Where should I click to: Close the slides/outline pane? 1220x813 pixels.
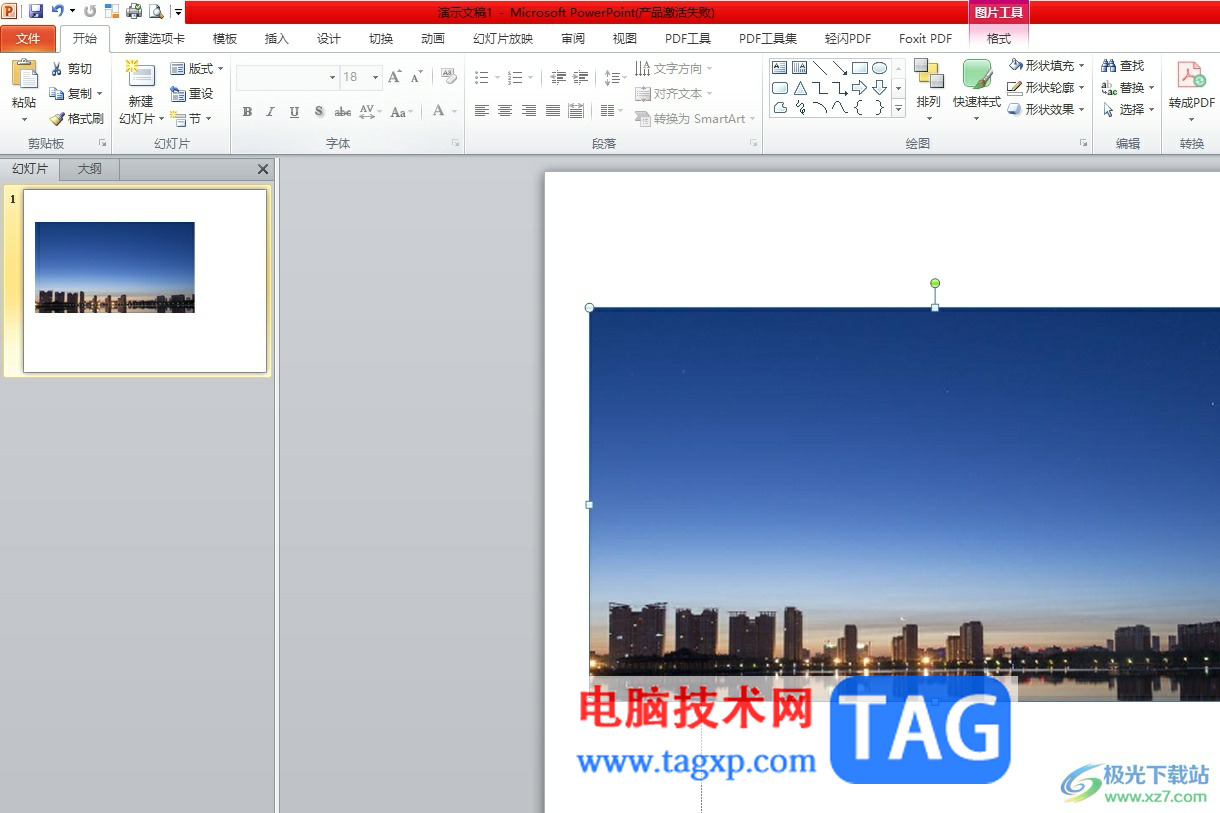click(263, 170)
